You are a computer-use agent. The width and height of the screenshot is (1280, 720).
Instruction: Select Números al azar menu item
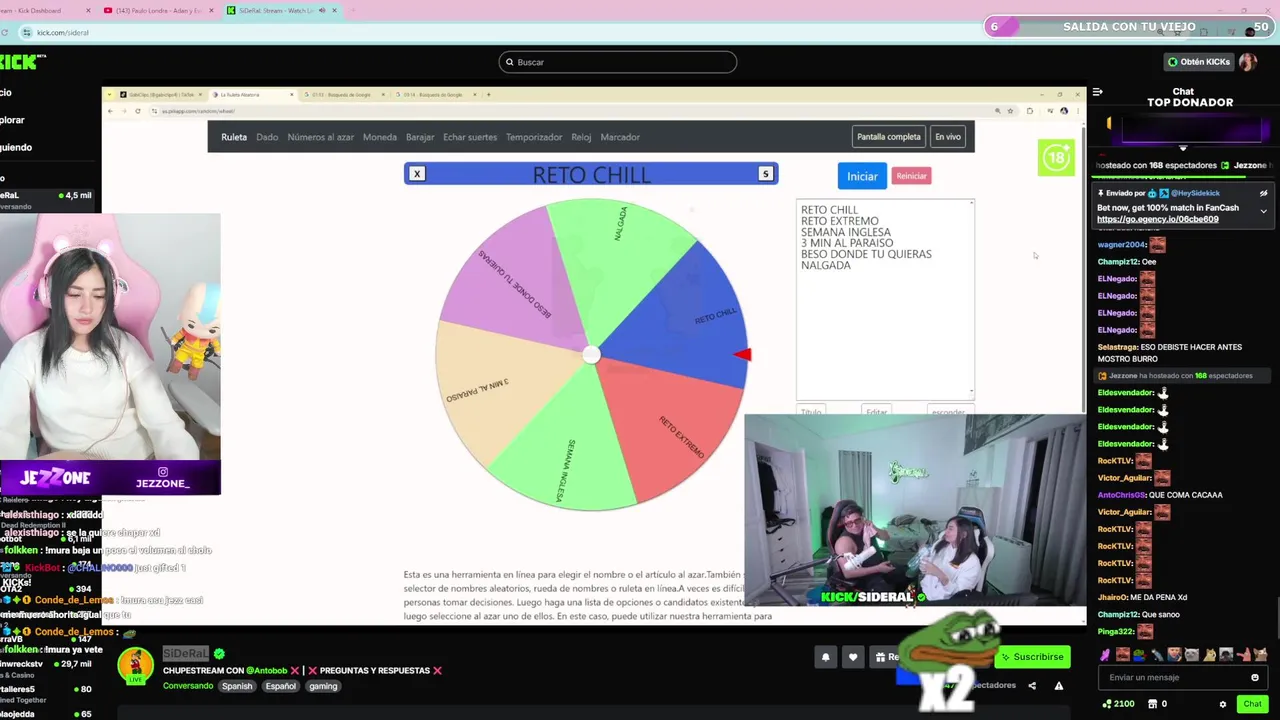click(320, 137)
